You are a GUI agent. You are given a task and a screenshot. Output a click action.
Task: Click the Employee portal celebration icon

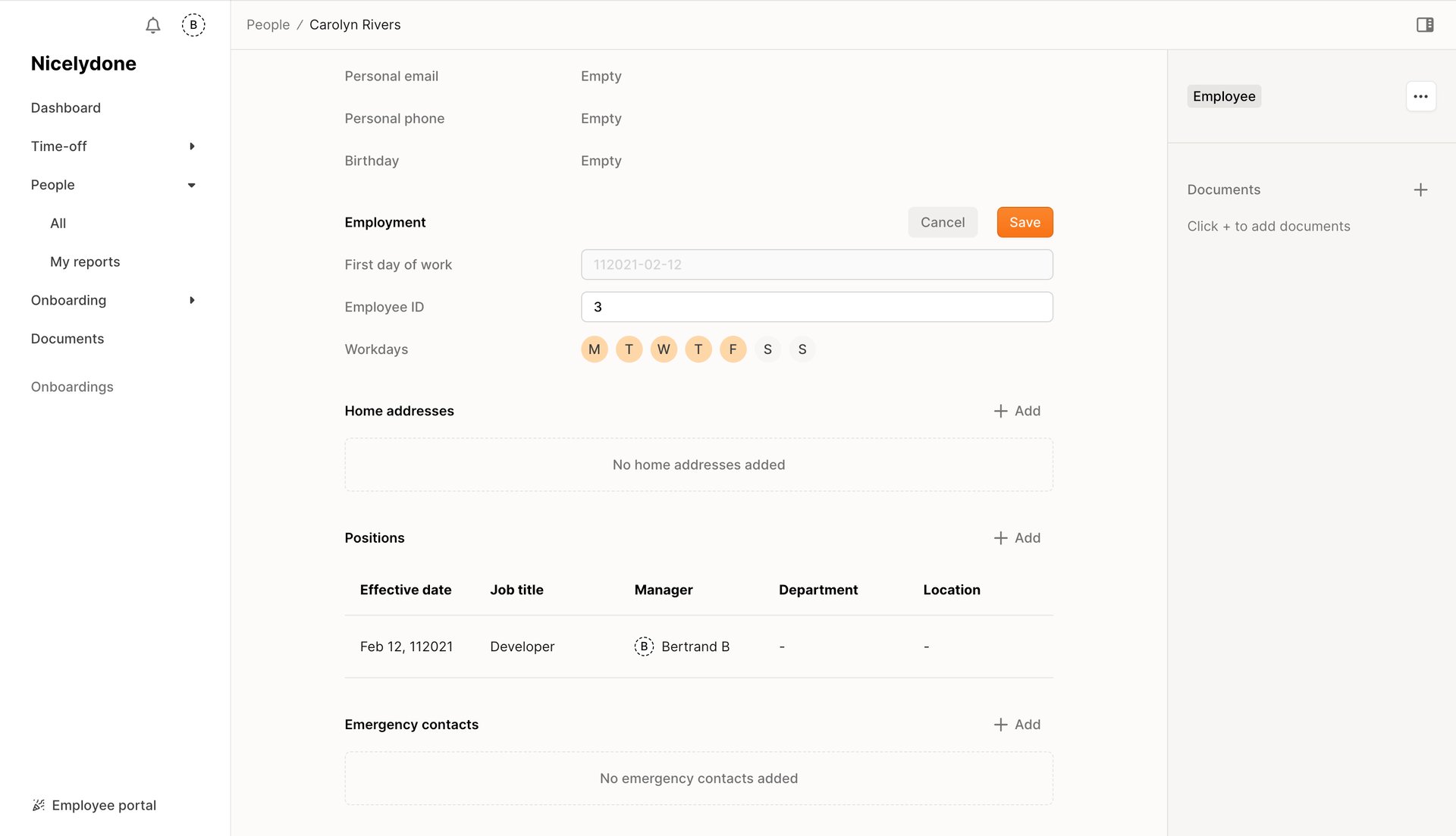38,805
